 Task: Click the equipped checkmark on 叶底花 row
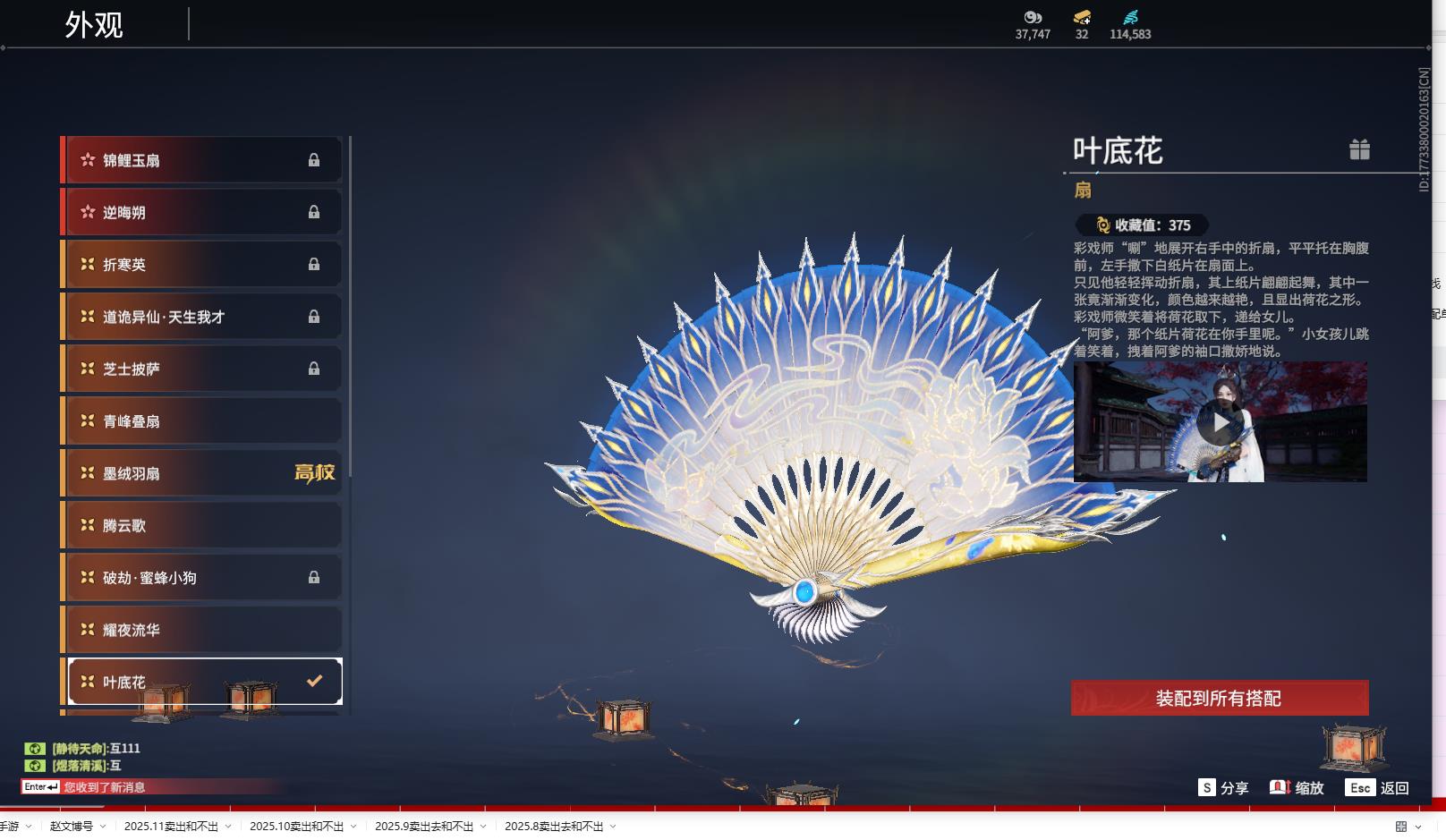314,681
